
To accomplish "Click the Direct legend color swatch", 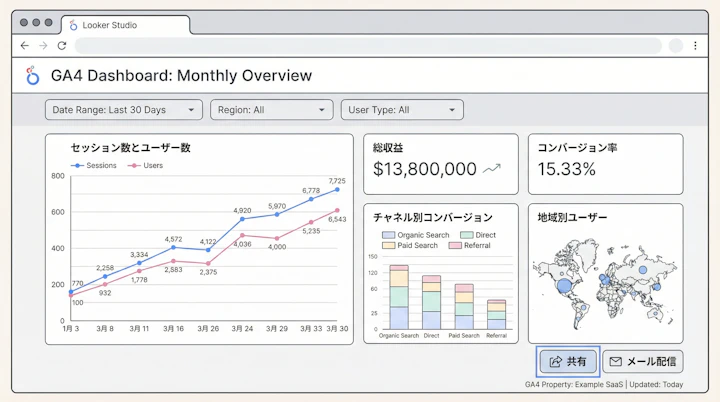I will pyautogui.click(x=467, y=235).
